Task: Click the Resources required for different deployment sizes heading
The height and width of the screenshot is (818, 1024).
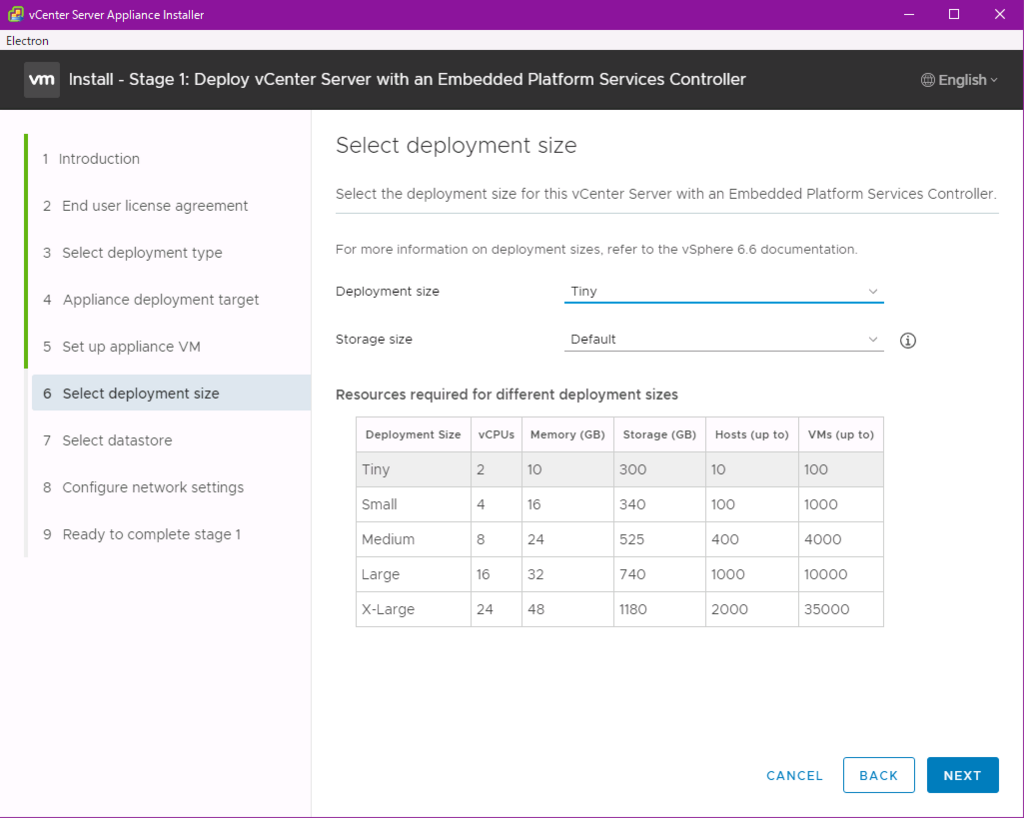Action: click(507, 395)
